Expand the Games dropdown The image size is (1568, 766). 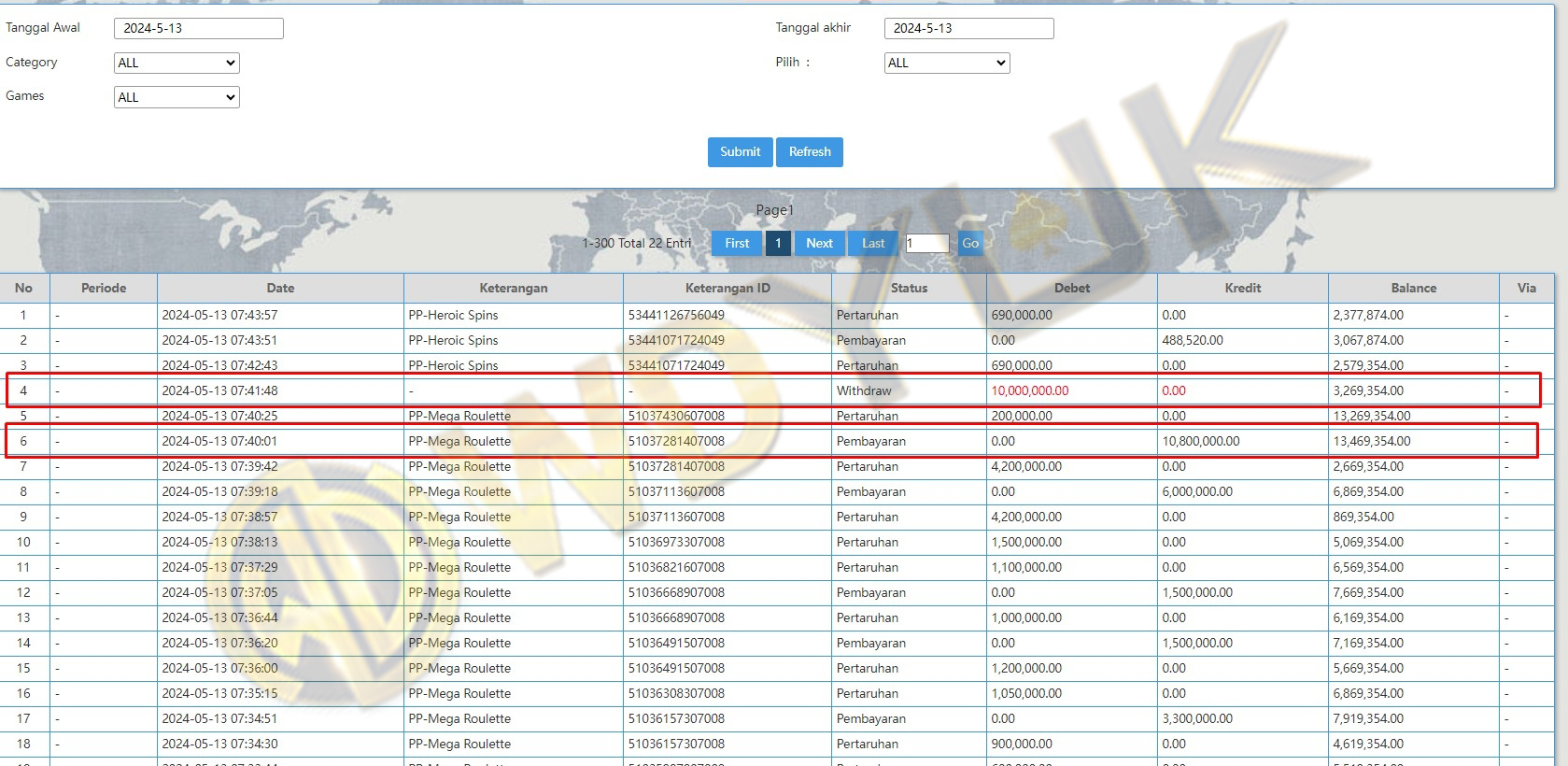177,97
